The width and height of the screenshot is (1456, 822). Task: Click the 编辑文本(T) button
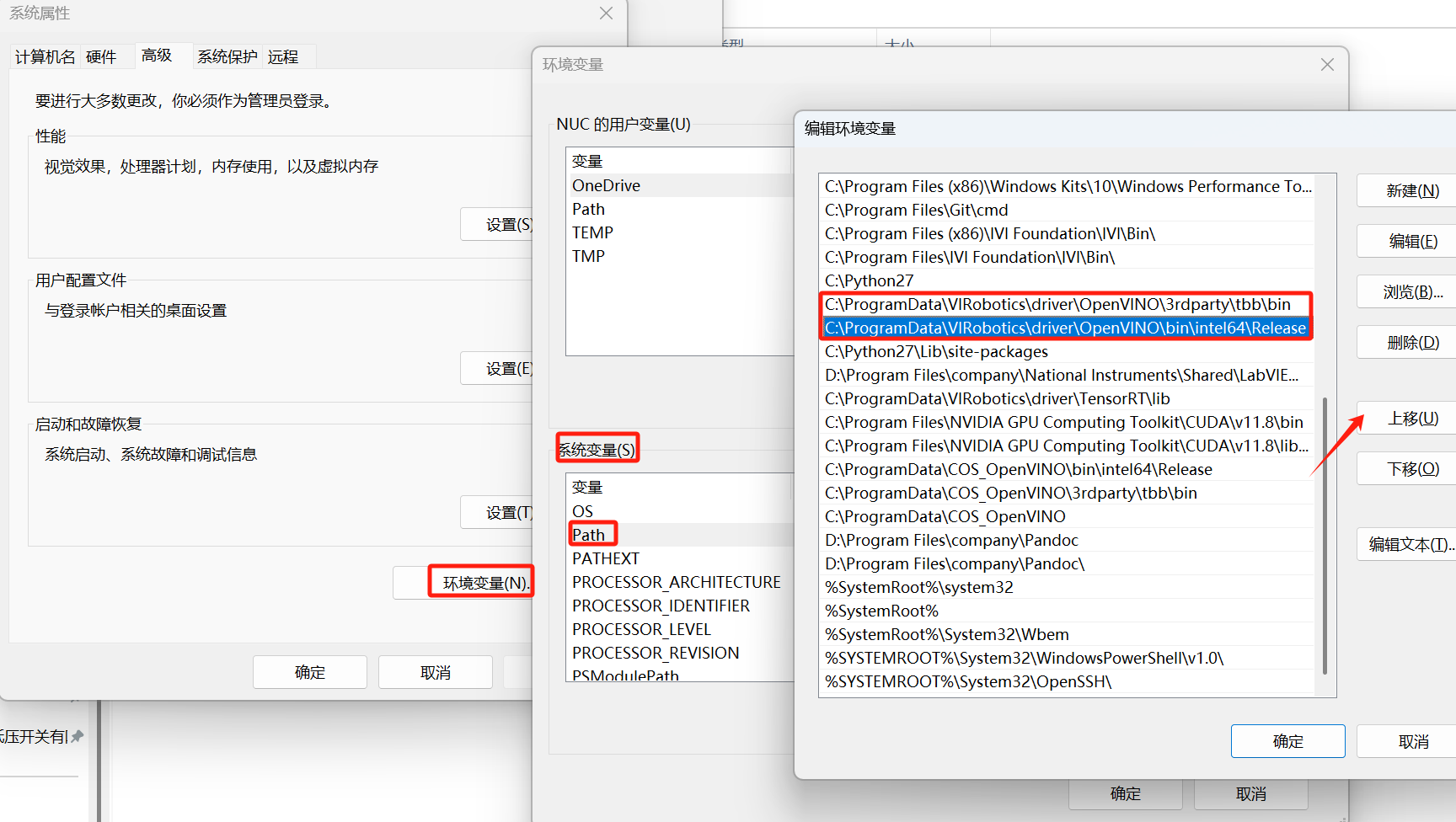[1410, 545]
